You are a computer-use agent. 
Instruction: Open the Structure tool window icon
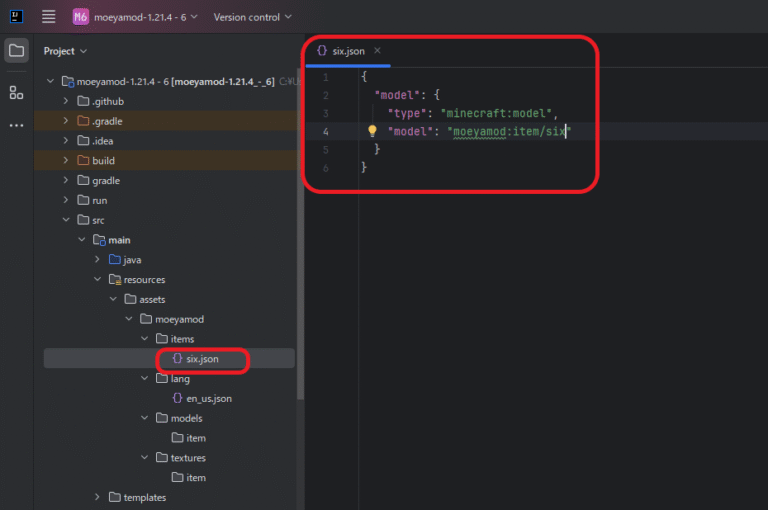pyautogui.click(x=16, y=93)
